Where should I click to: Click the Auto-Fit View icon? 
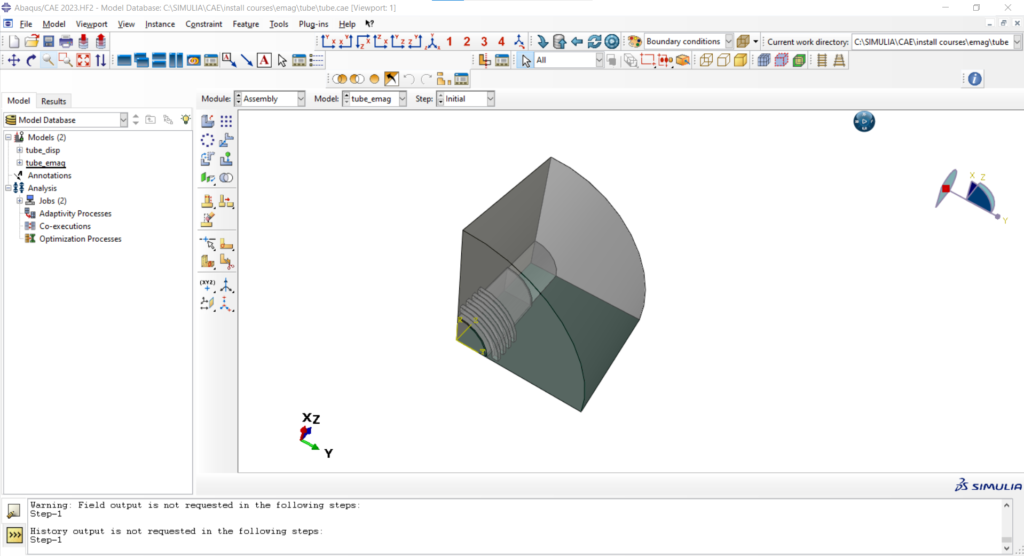tap(84, 60)
